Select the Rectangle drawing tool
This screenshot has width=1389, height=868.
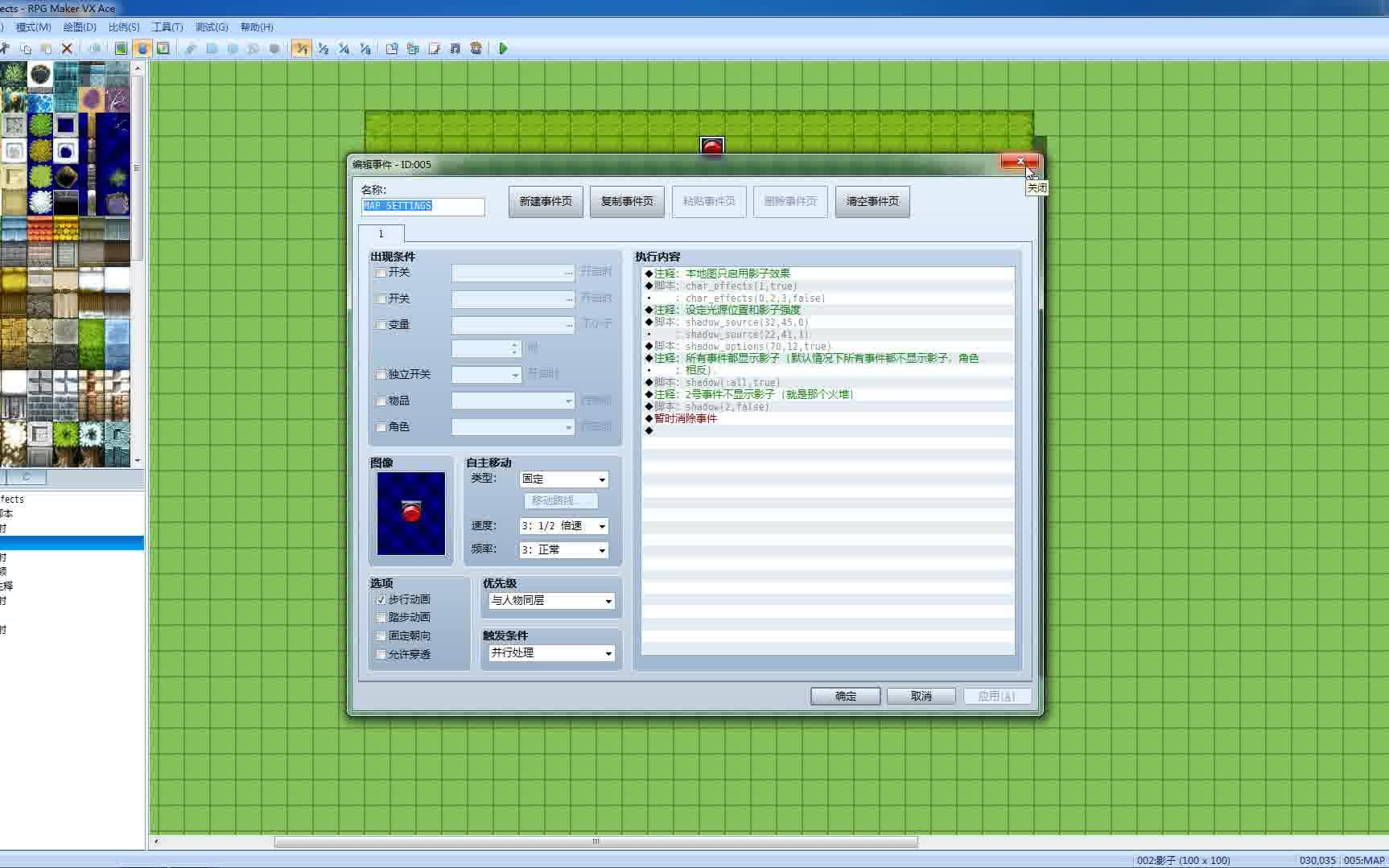(212, 48)
